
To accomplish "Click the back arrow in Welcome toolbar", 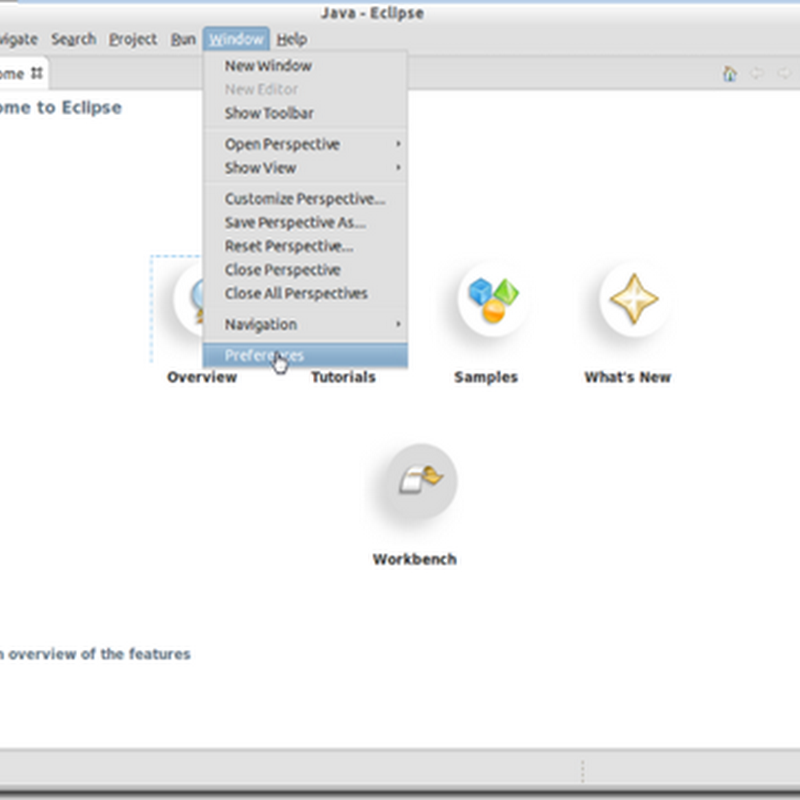I will coord(757,73).
